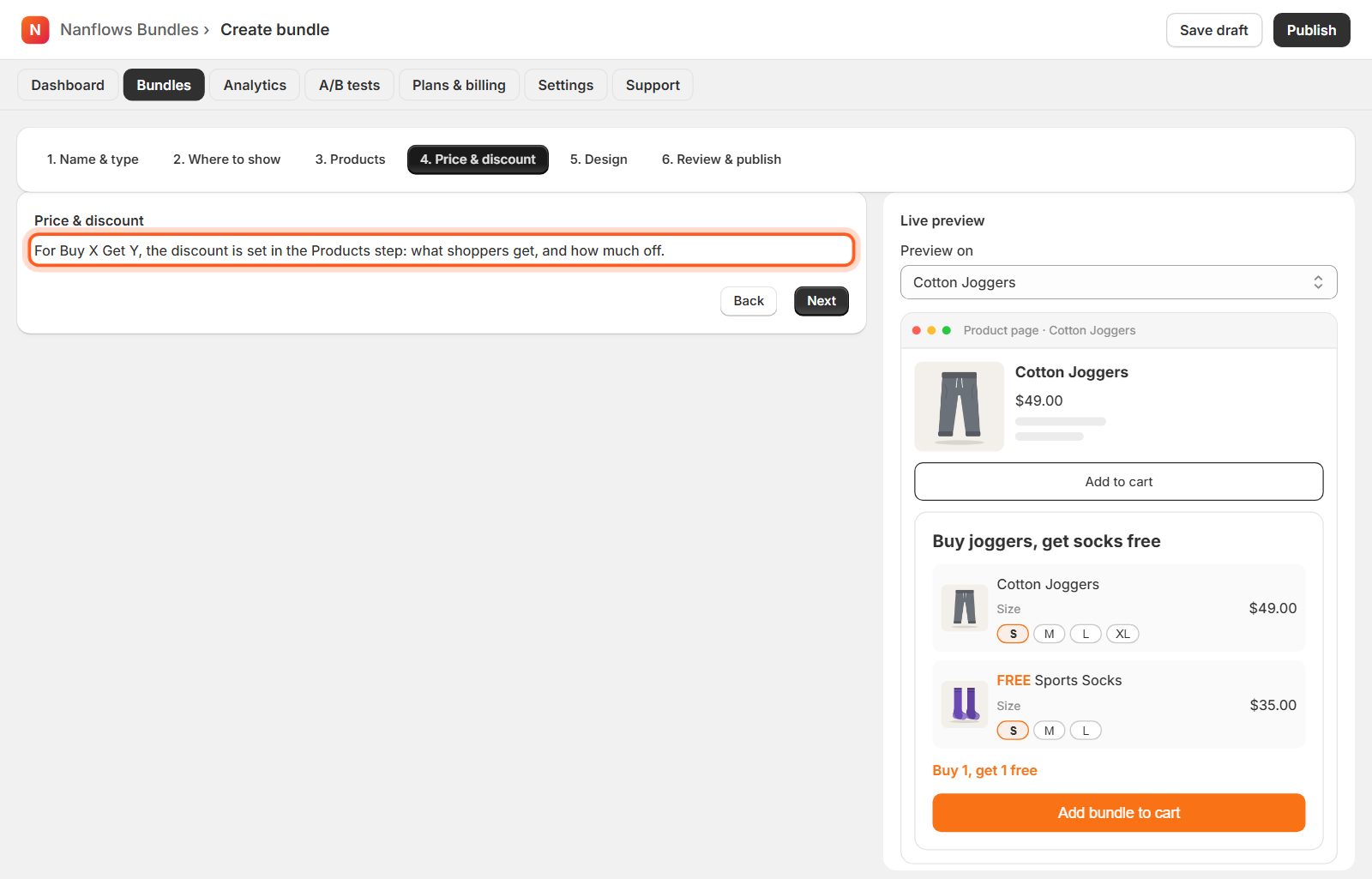Click the $49.00 price in the bundle row
Screen dimensions: 1372x879
(x=1273, y=608)
